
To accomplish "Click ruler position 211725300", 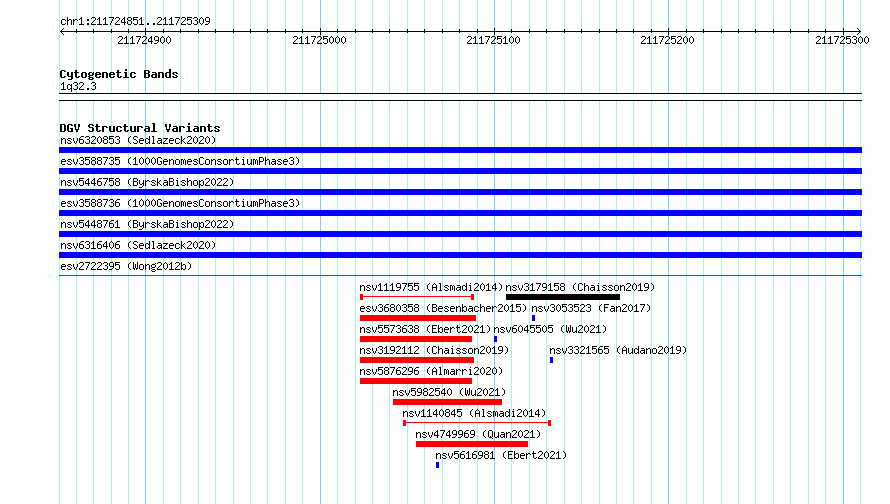I will coord(842,40).
